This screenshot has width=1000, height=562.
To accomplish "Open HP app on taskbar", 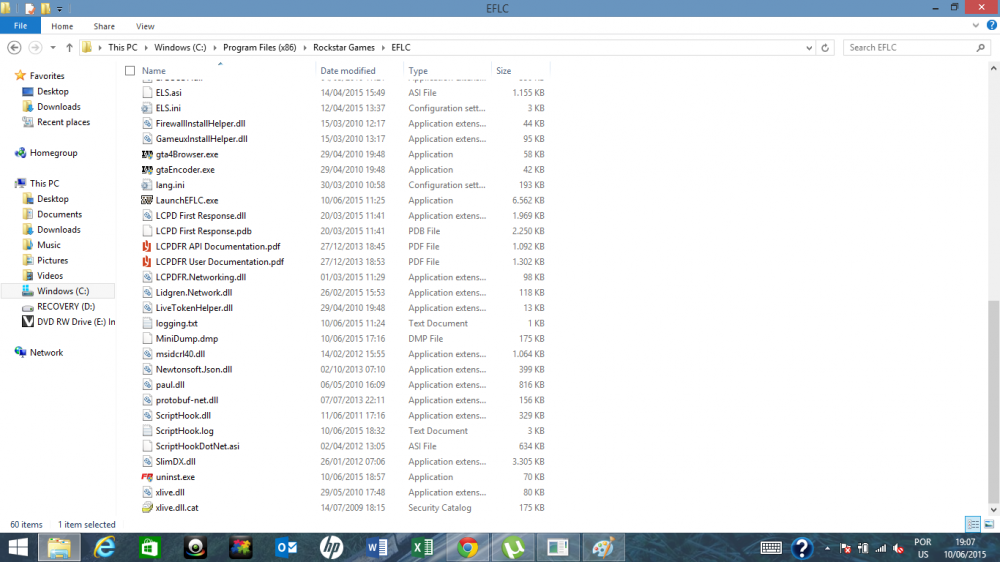I will tap(332, 547).
